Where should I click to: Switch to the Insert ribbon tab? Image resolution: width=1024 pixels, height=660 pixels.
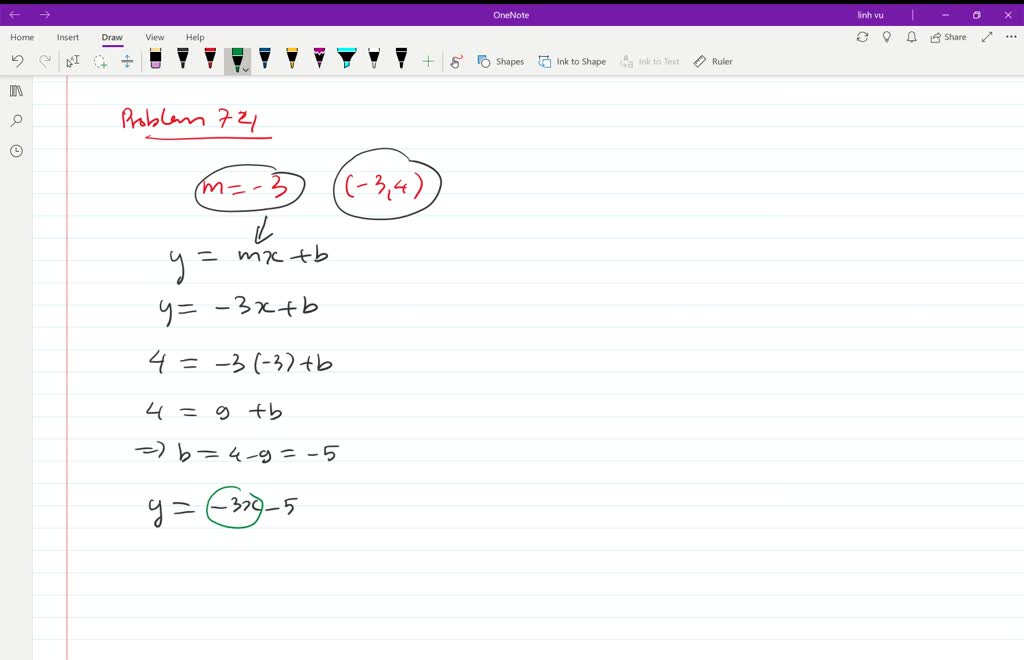[x=67, y=36]
